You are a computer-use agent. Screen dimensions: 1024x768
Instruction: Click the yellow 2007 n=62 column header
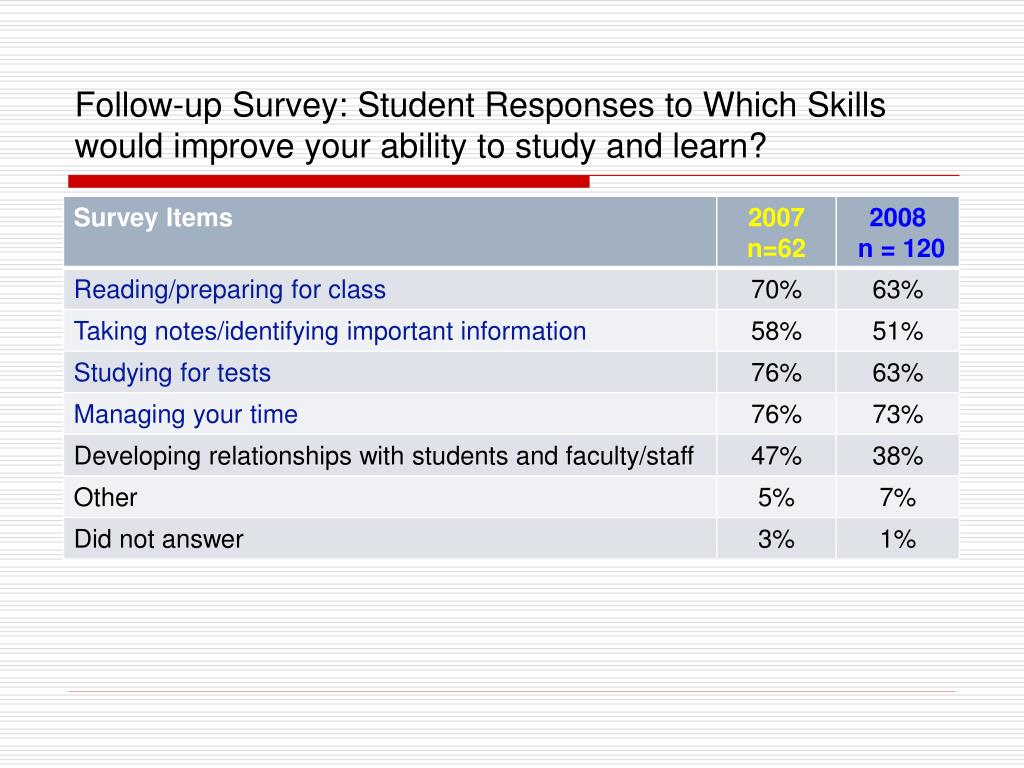tap(776, 231)
